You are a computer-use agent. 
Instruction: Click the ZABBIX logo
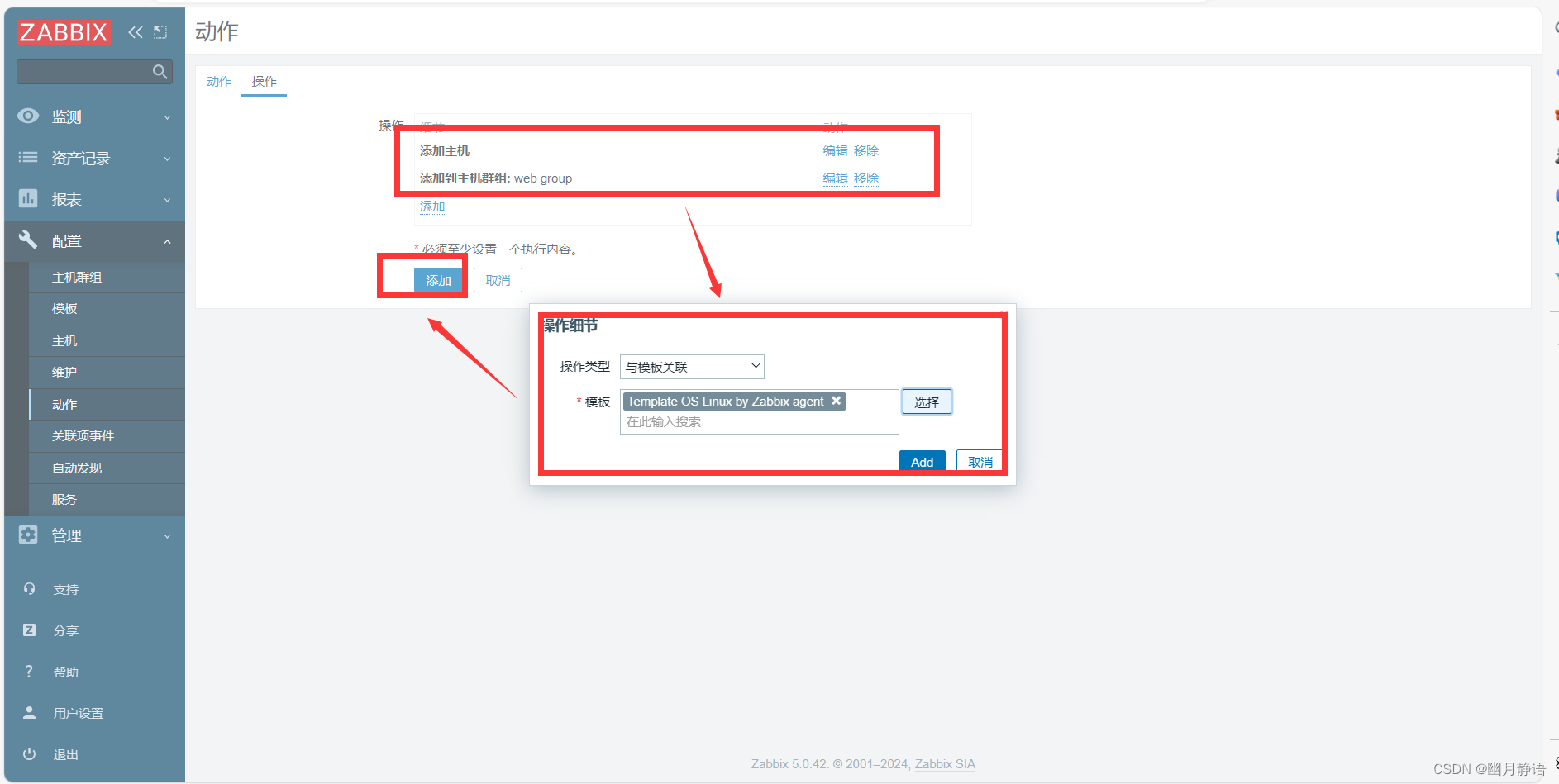[64, 32]
